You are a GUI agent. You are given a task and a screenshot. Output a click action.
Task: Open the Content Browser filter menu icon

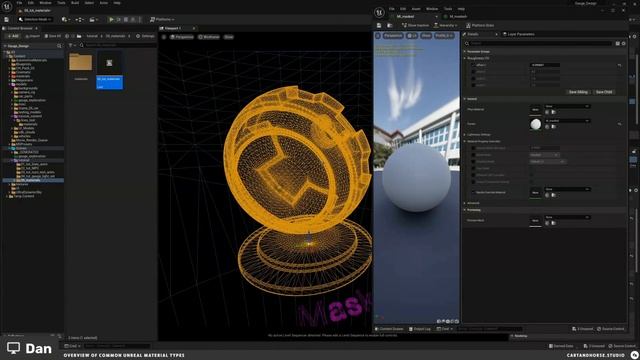[71, 45]
